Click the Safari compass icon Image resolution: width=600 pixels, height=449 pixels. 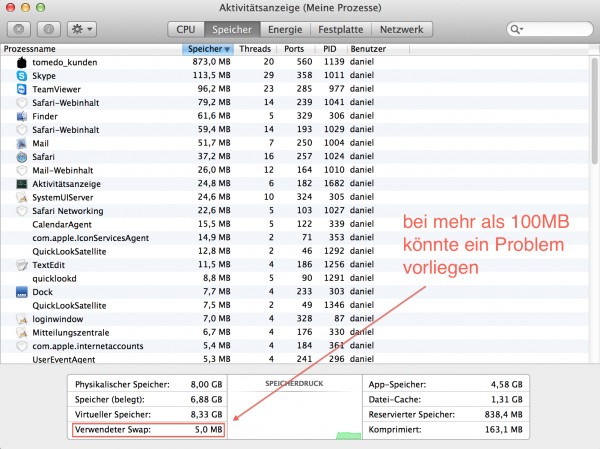[x=22, y=157]
